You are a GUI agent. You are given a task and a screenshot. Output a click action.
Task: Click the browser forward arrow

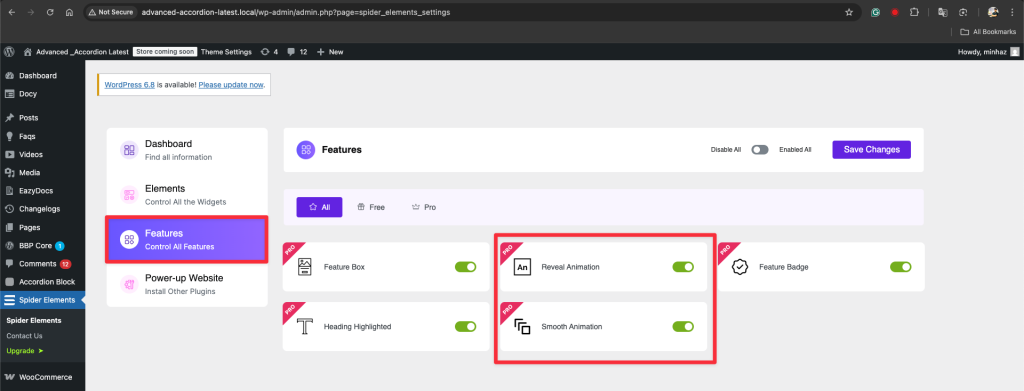tap(31, 12)
